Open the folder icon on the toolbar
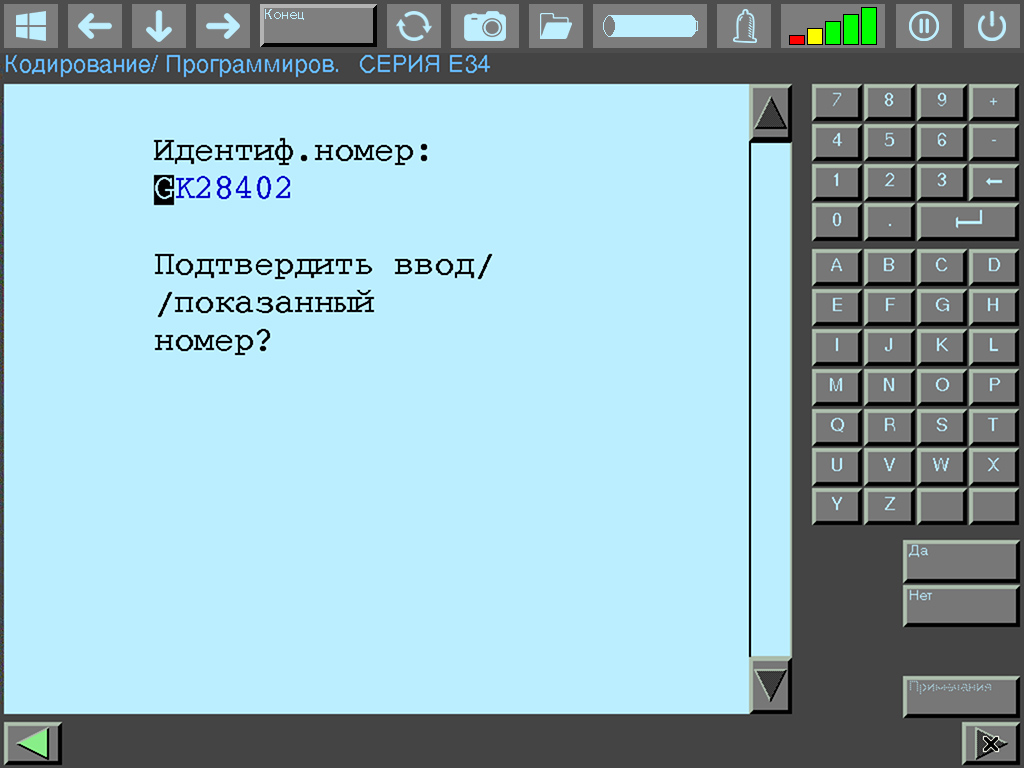Image resolution: width=1024 pixels, height=768 pixels. [x=555, y=26]
